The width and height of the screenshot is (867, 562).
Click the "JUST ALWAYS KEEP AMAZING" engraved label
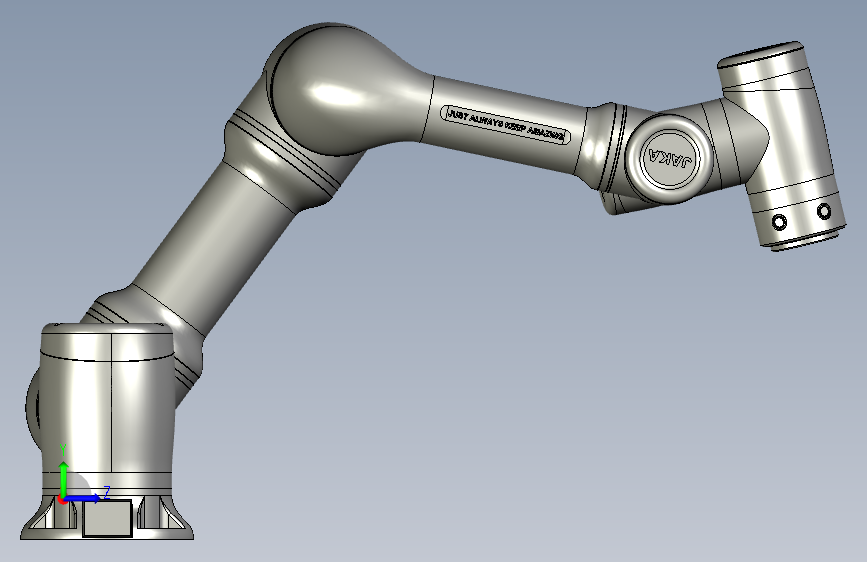pyautogui.click(x=504, y=126)
